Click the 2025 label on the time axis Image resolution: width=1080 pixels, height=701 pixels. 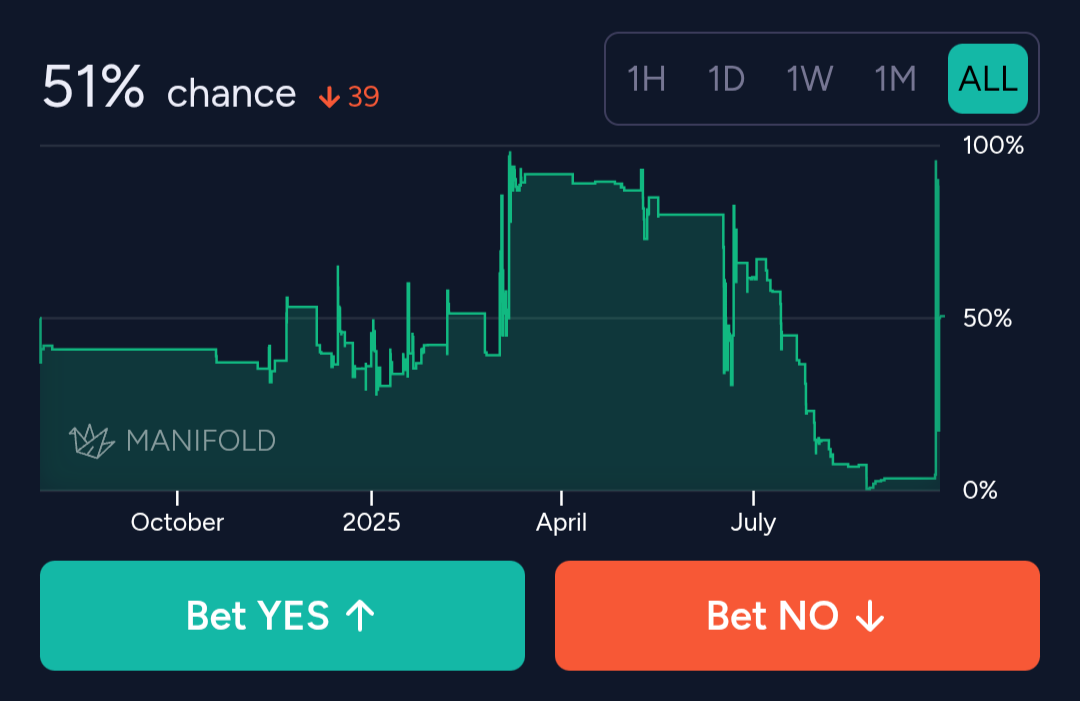pyautogui.click(x=371, y=522)
